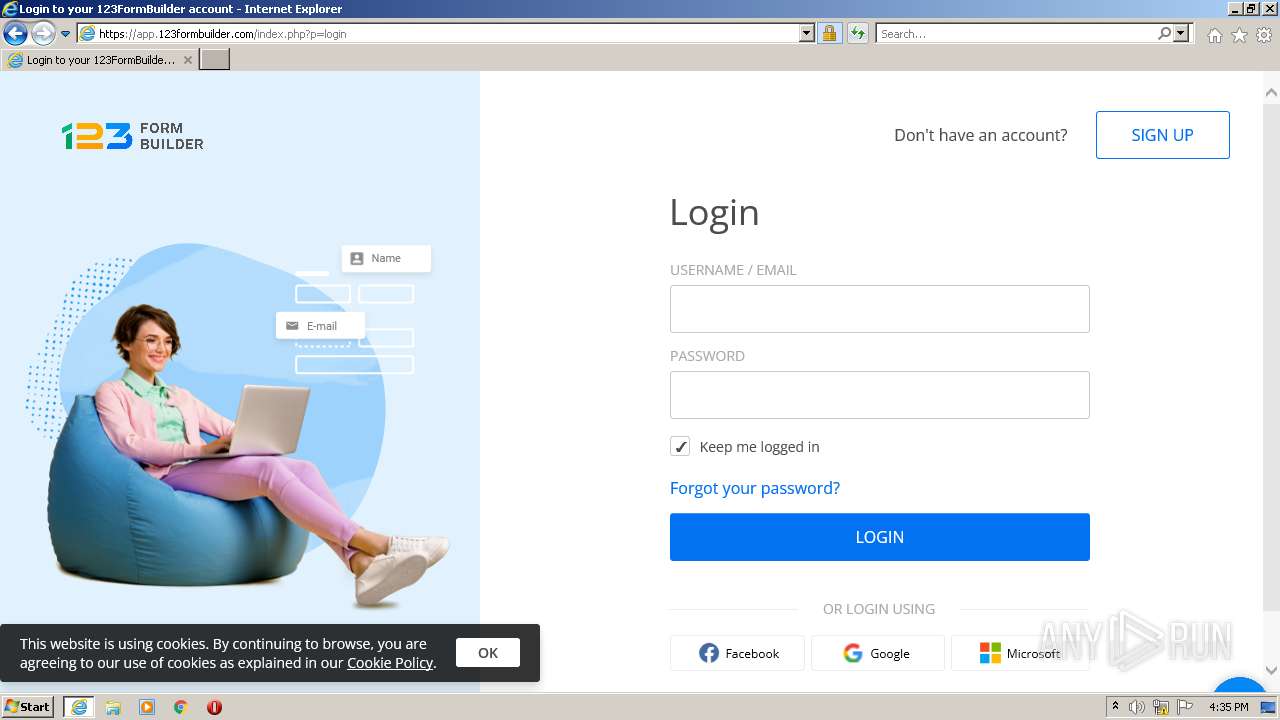
Task: Click the security lock icon
Action: pyautogui.click(x=829, y=34)
